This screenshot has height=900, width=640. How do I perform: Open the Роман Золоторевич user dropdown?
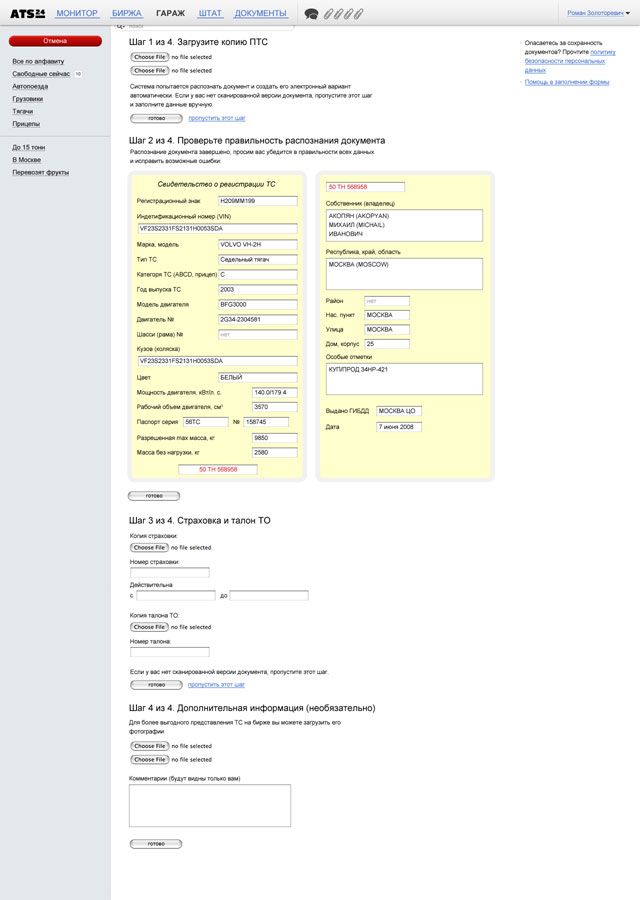(598, 13)
